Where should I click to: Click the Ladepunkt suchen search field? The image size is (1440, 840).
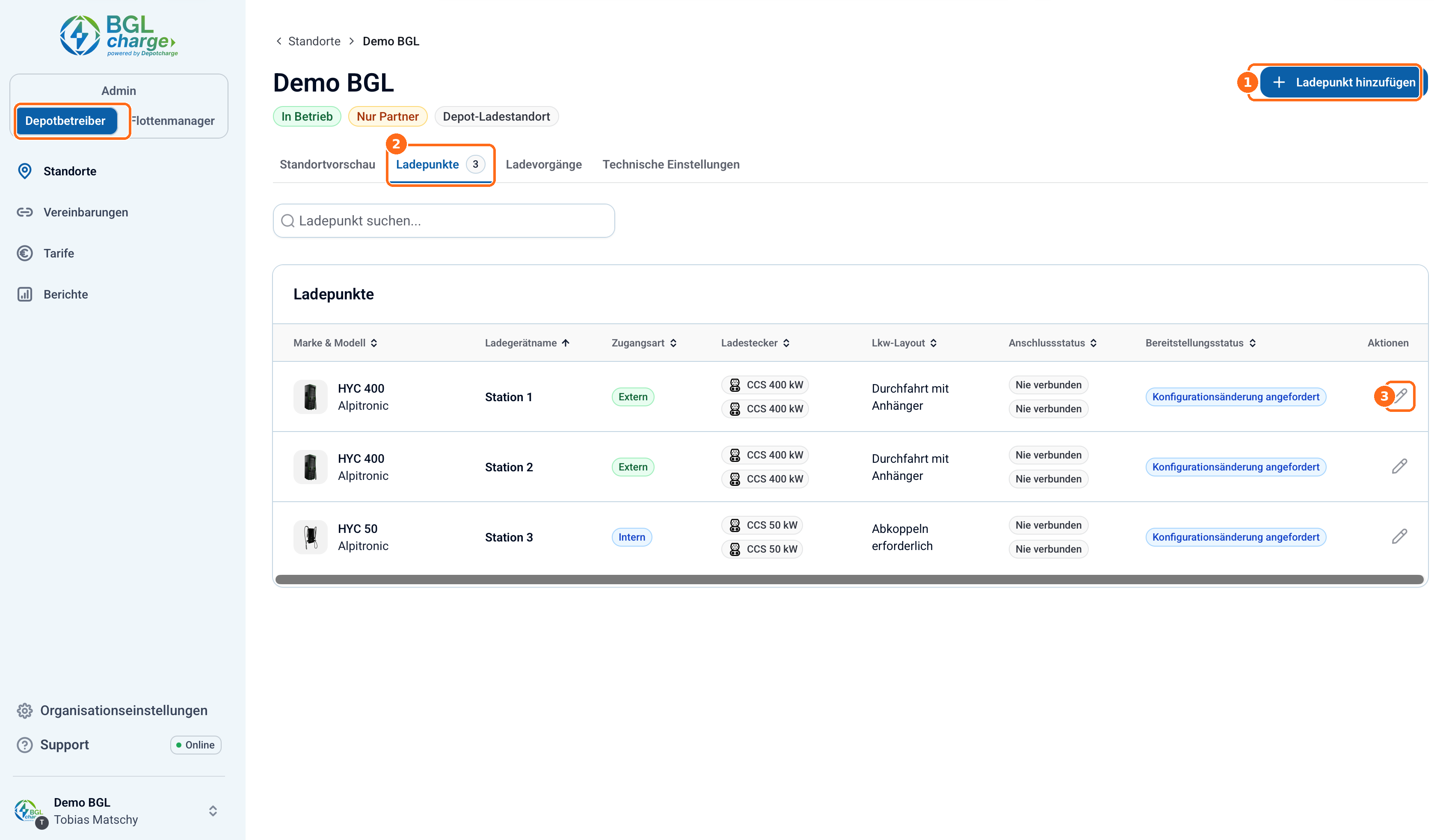click(444, 221)
